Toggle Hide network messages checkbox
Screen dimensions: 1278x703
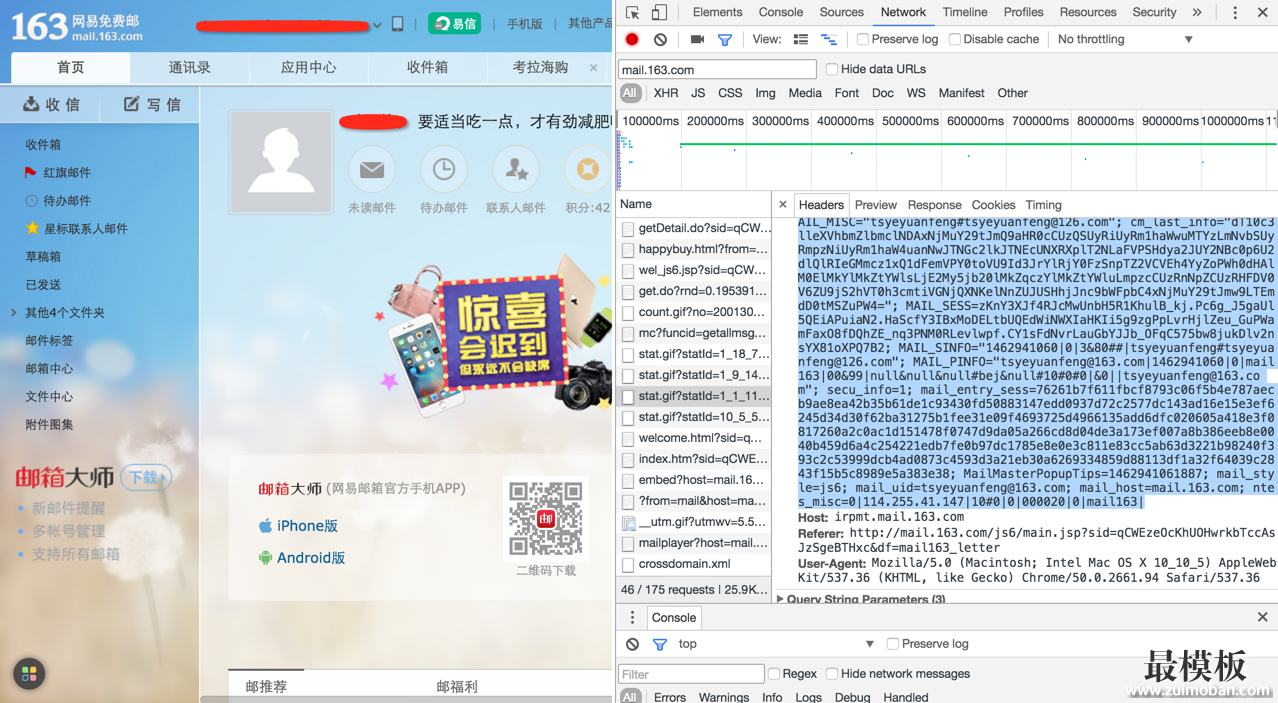(x=832, y=674)
